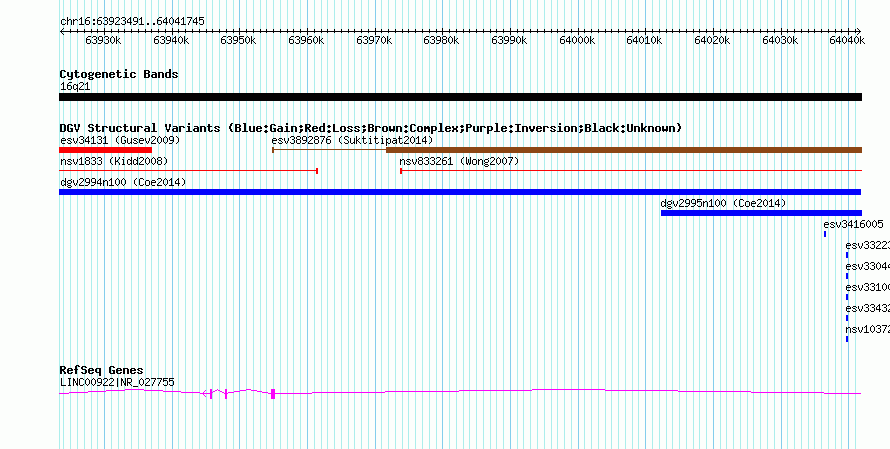Screen dimensions: 890x449
Task: Select the 63930k ruler tick label
Action: [103, 40]
